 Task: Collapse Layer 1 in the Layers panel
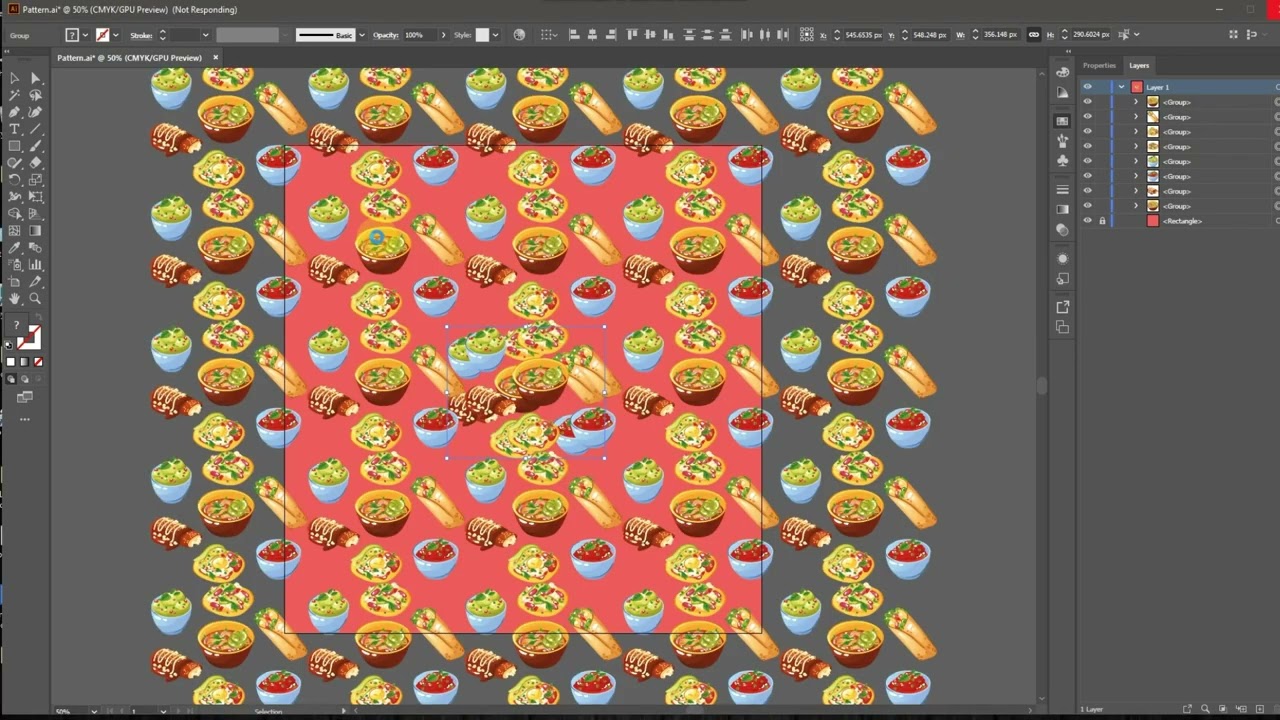pyautogui.click(x=1121, y=86)
